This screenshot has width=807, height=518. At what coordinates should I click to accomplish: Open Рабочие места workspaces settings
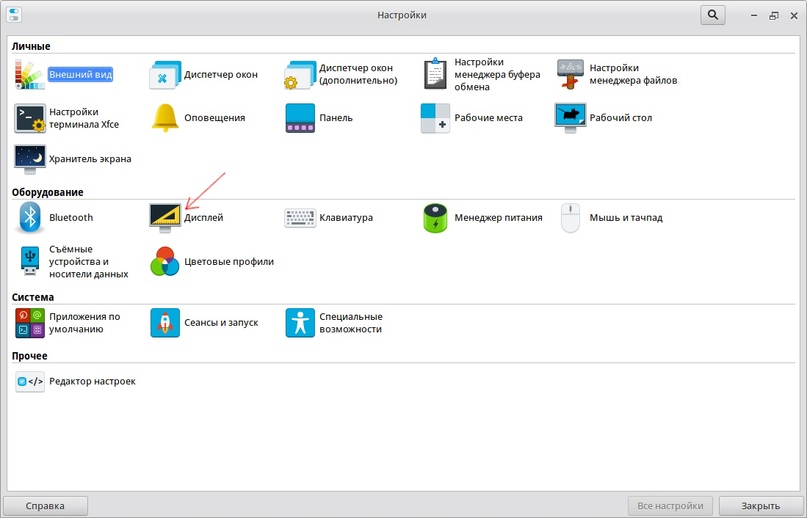[x=435, y=118]
